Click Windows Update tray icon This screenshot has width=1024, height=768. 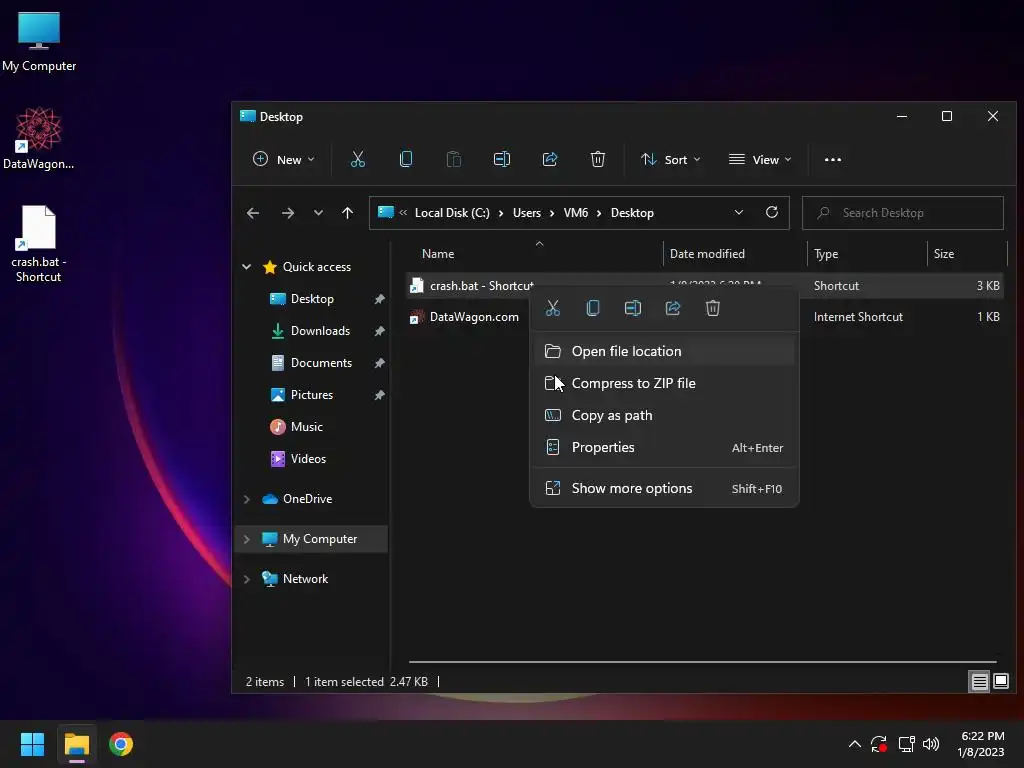tap(879, 744)
